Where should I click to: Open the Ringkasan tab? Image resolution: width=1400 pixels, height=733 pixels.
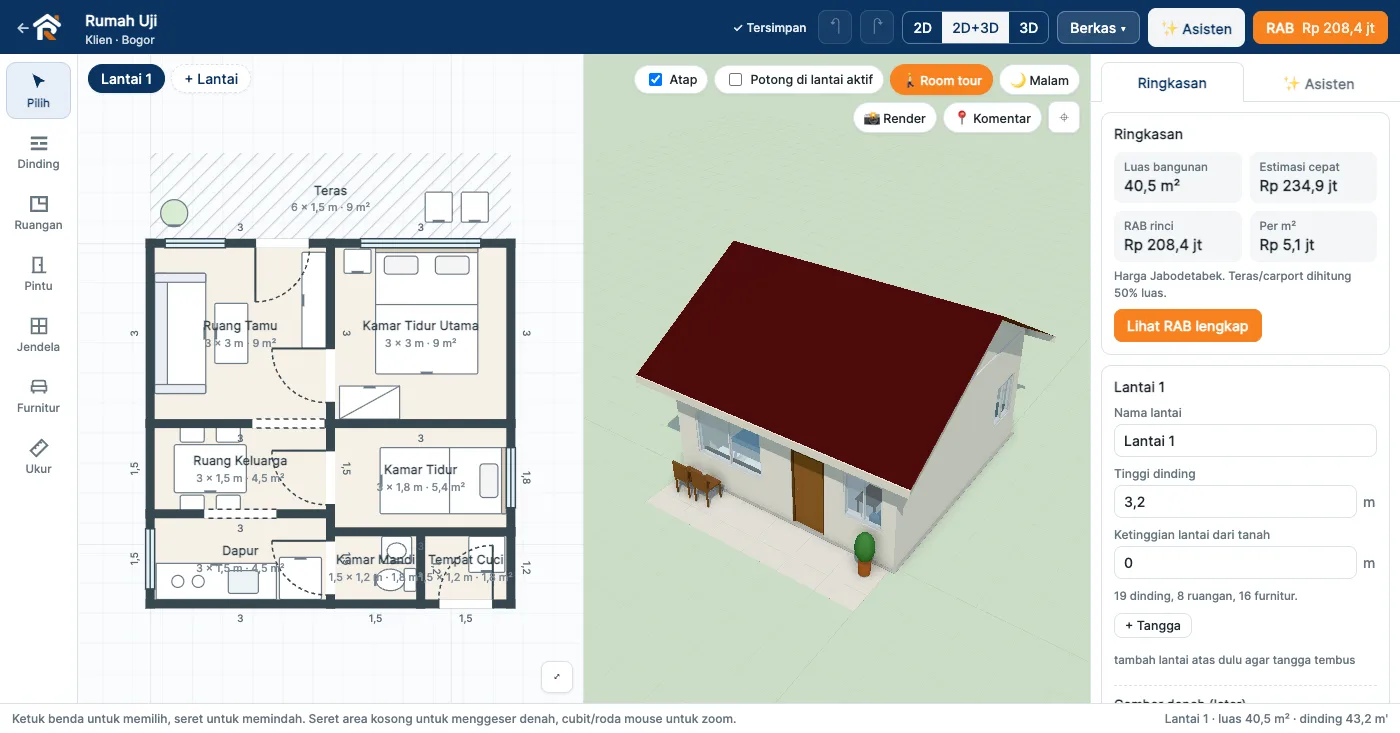tap(1172, 83)
